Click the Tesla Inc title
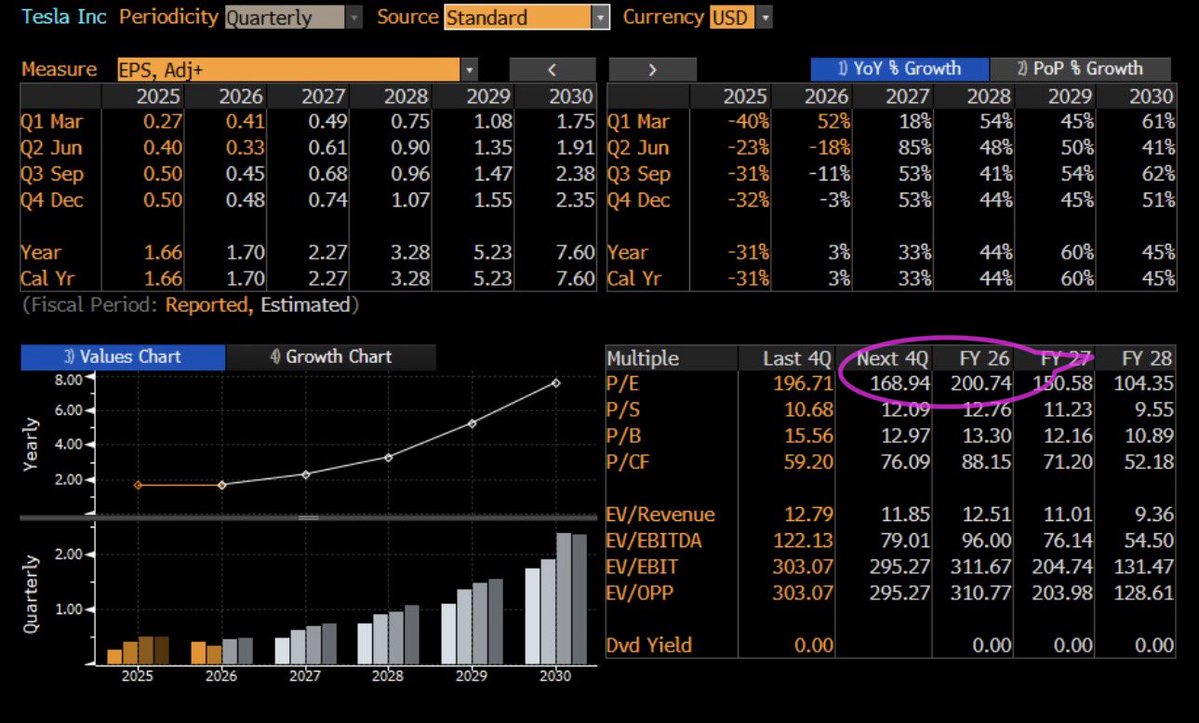1199x723 pixels. pyautogui.click(x=63, y=17)
